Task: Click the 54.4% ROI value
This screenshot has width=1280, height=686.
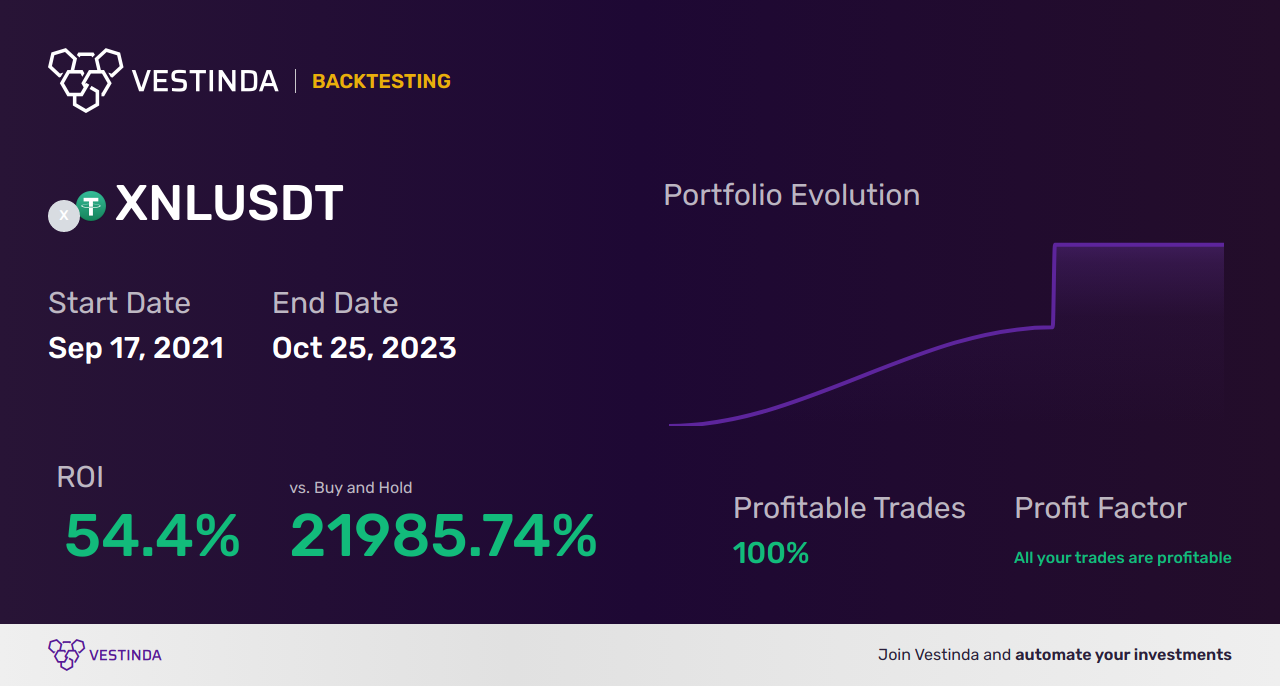Action: coord(152,536)
